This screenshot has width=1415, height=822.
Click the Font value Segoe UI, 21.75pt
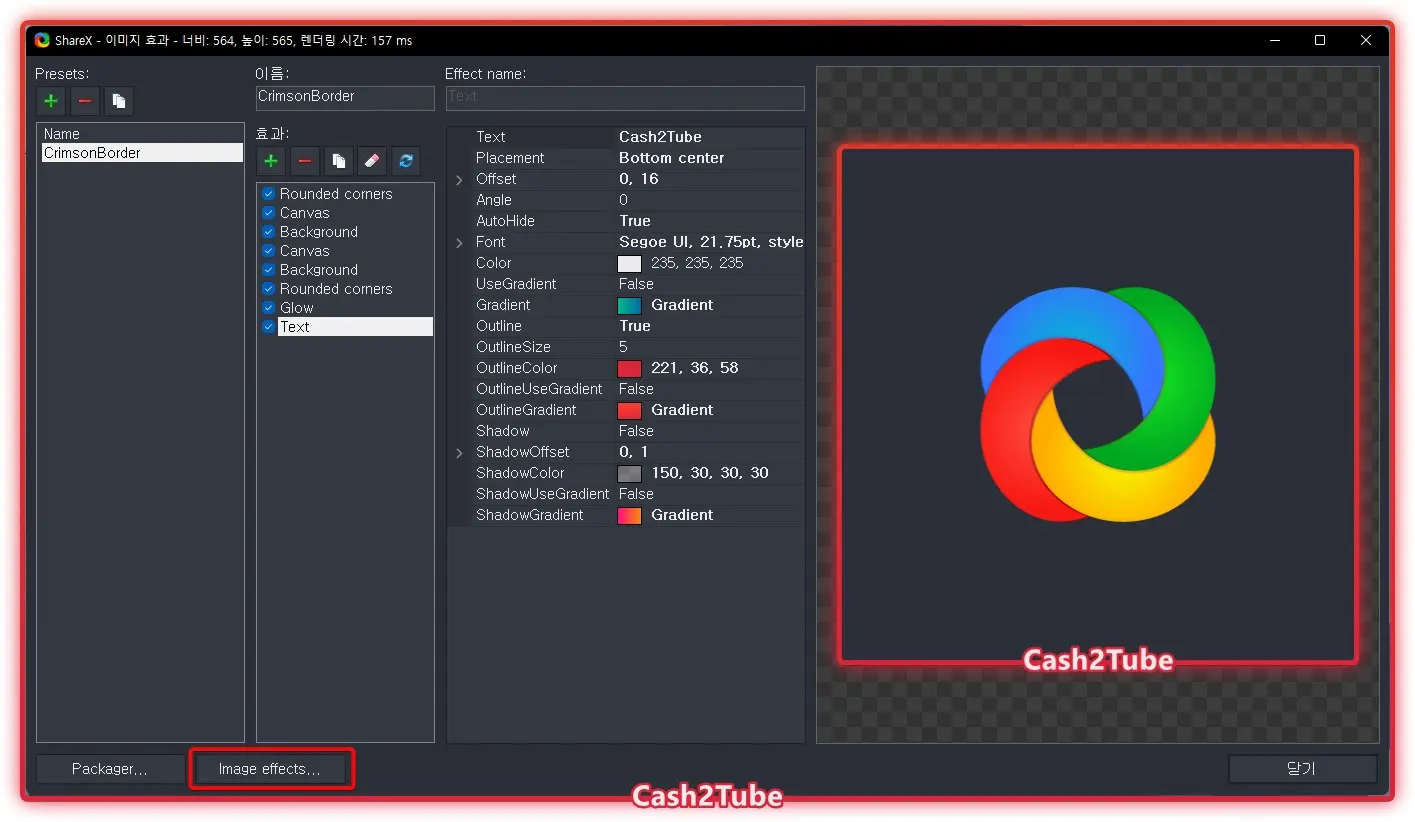tap(711, 242)
